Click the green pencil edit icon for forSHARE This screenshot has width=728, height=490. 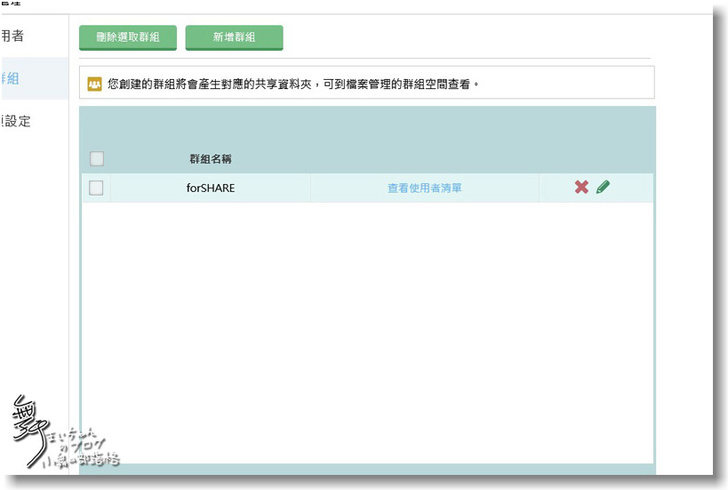pos(603,187)
